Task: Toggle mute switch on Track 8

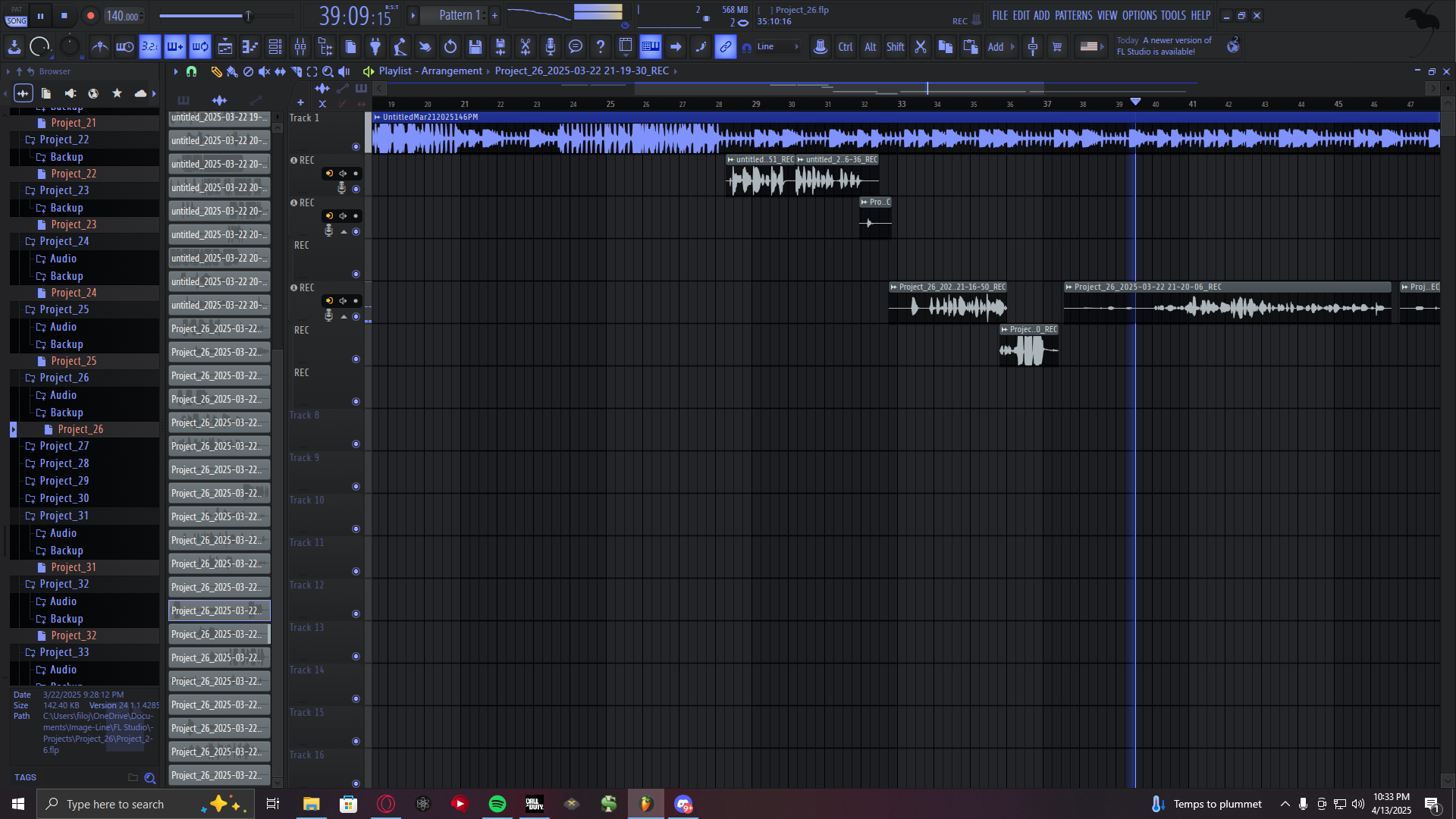Action: pyautogui.click(x=356, y=444)
